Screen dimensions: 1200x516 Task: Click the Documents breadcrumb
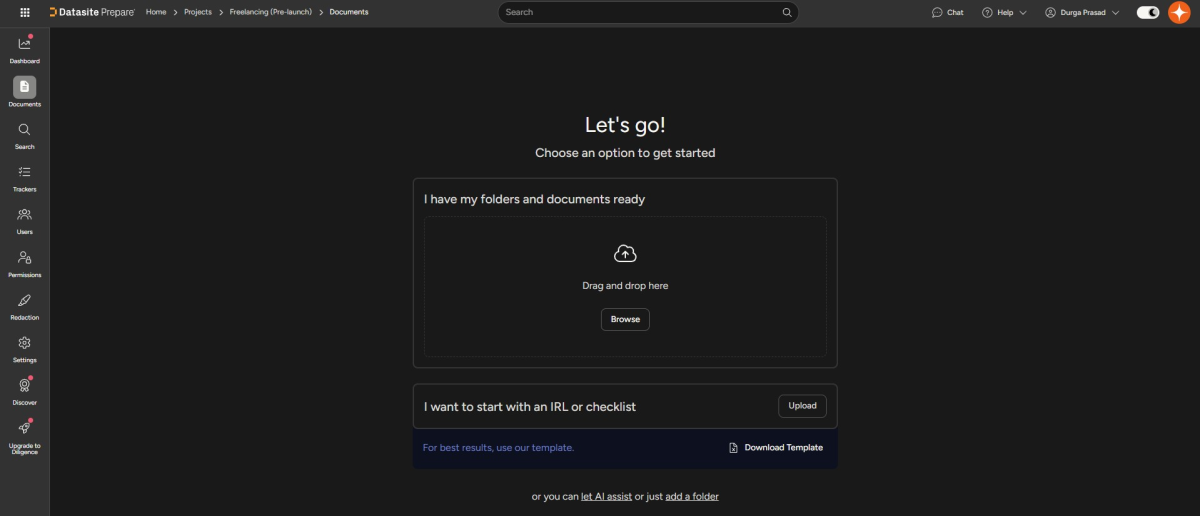click(349, 12)
